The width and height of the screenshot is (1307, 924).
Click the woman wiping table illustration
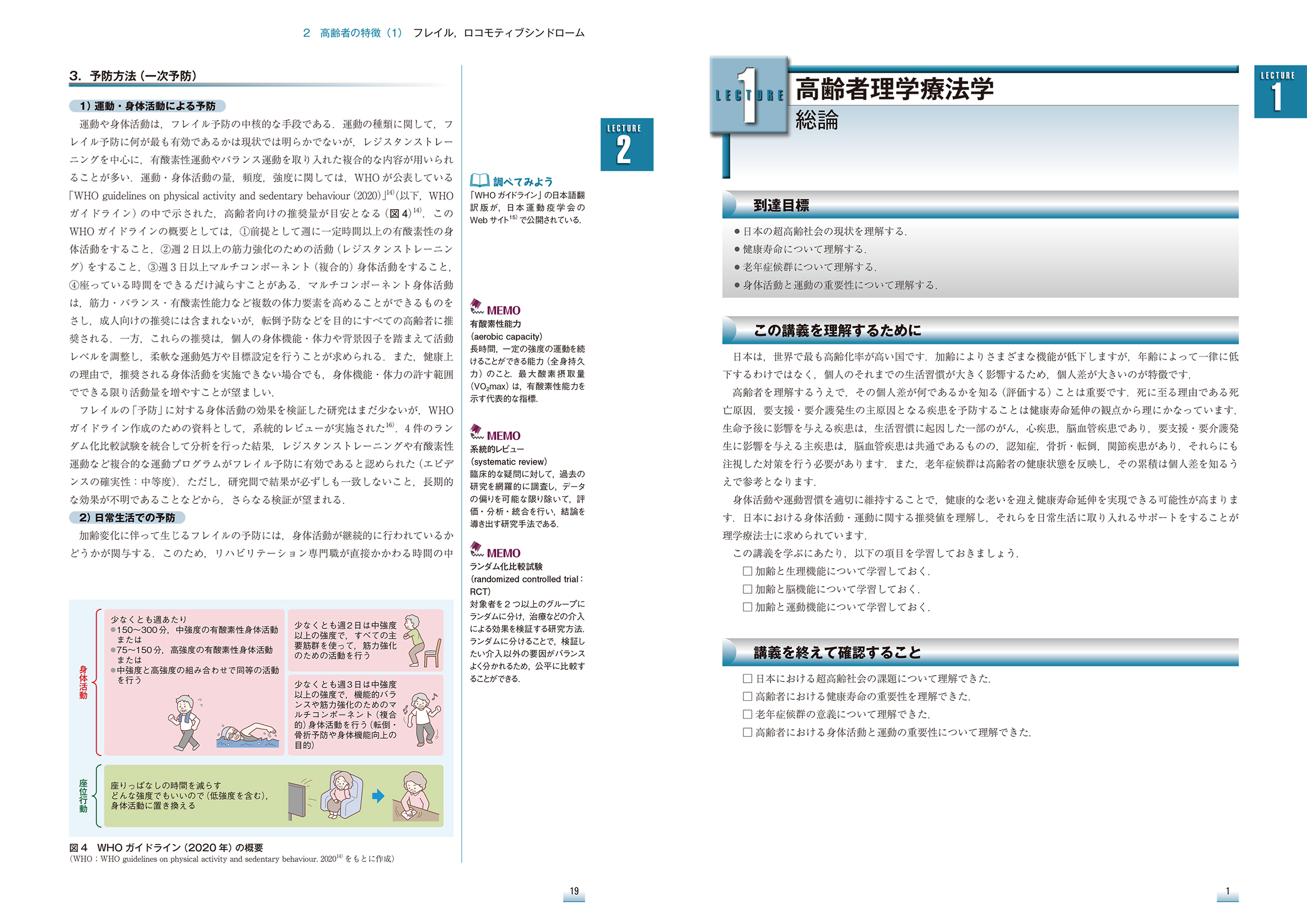pos(416,796)
